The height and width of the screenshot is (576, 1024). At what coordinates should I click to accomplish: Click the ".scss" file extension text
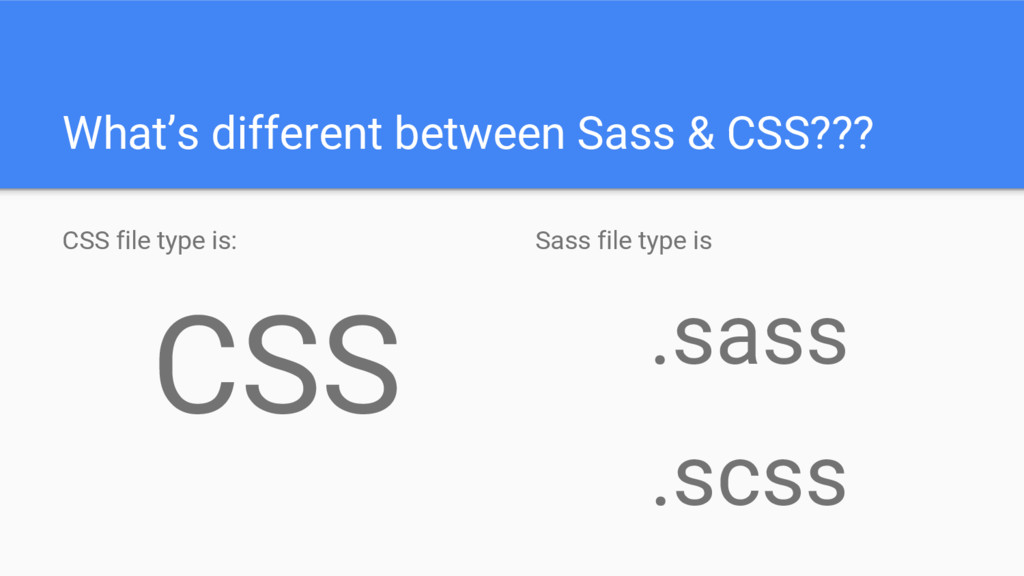[x=750, y=481]
